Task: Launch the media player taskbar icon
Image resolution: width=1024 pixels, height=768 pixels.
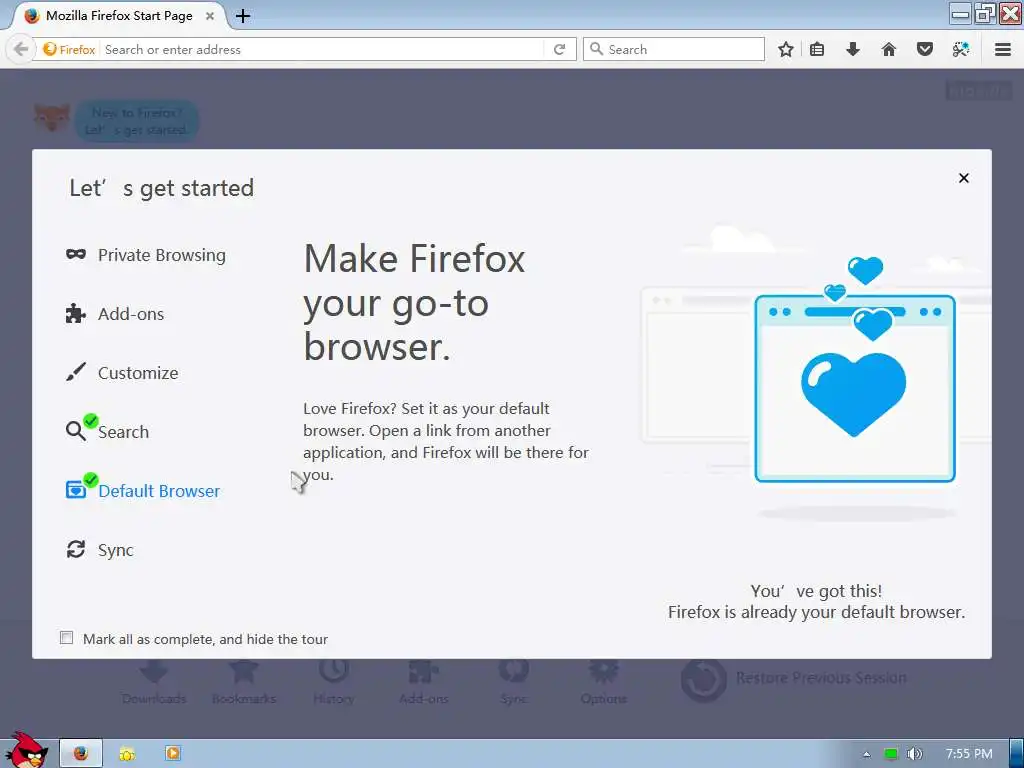Action: [172, 753]
